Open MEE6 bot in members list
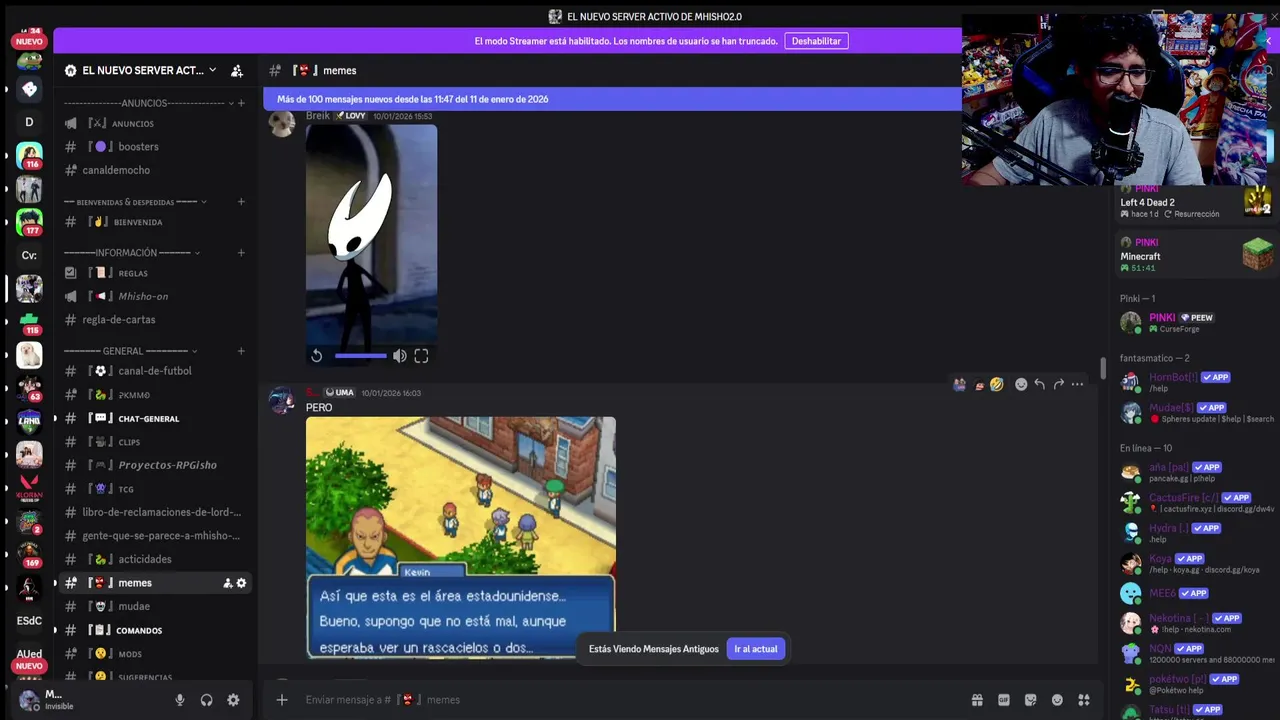This screenshot has width=1280, height=720. (1195, 593)
